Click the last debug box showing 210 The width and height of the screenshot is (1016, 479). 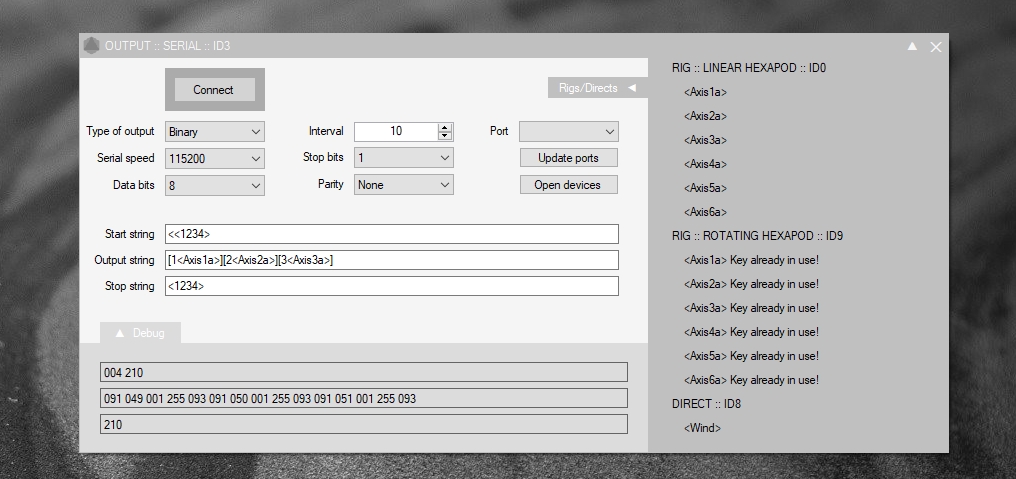(x=364, y=425)
